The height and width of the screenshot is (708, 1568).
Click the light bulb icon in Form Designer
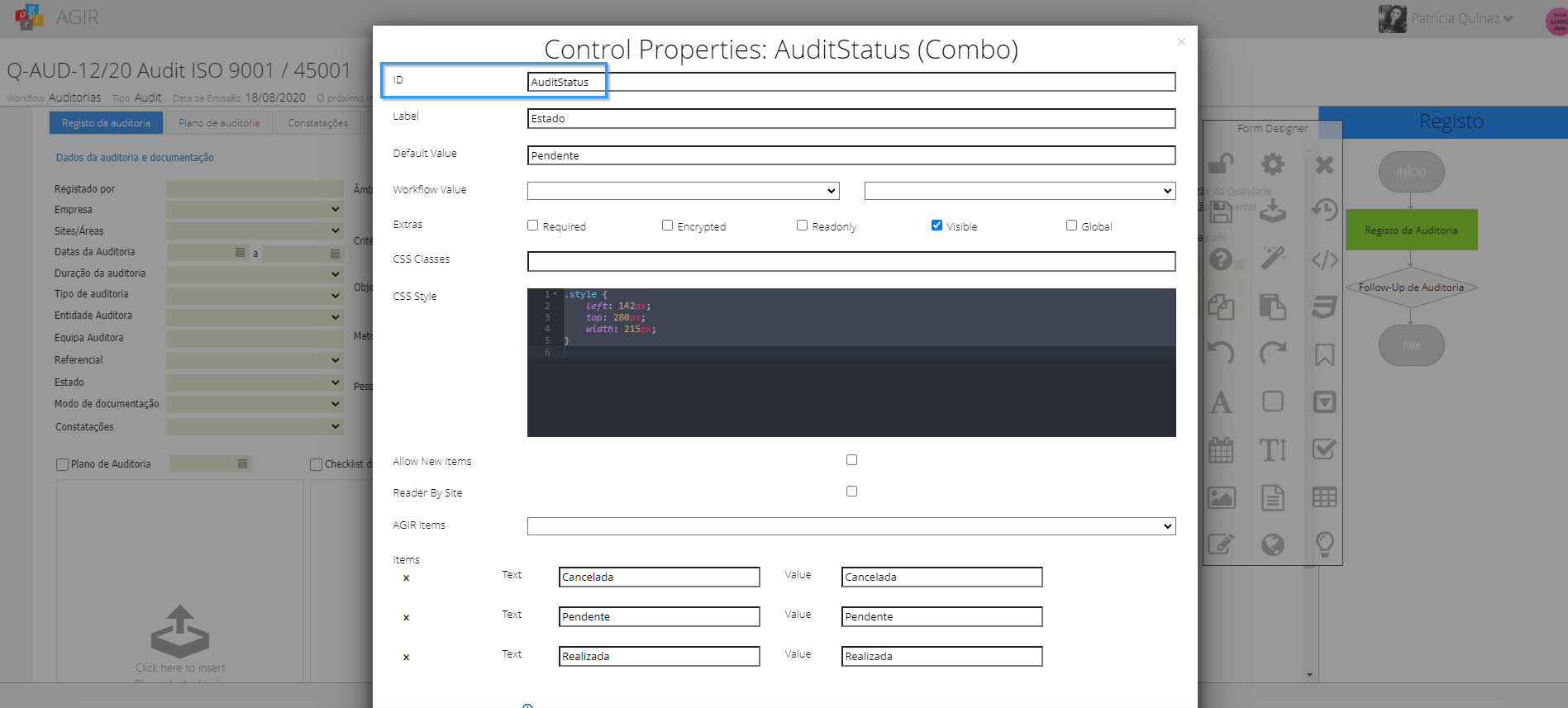tap(1324, 544)
